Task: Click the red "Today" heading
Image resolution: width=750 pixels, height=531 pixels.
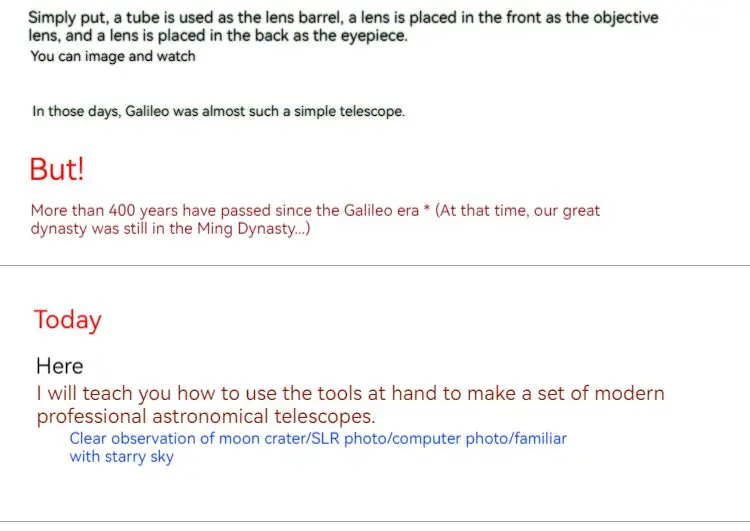Action: coord(67,320)
